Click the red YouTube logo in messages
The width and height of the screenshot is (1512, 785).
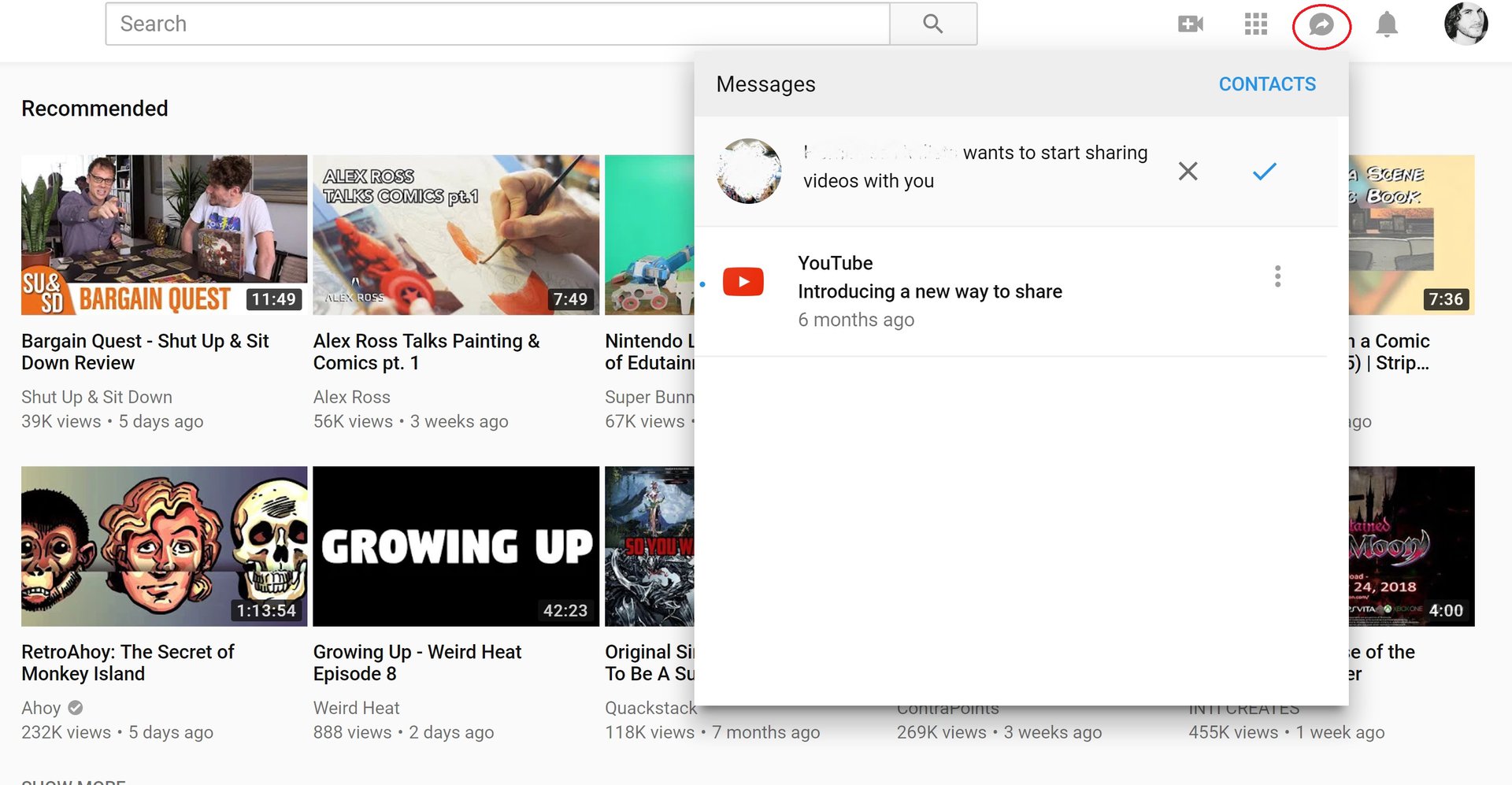coord(743,282)
